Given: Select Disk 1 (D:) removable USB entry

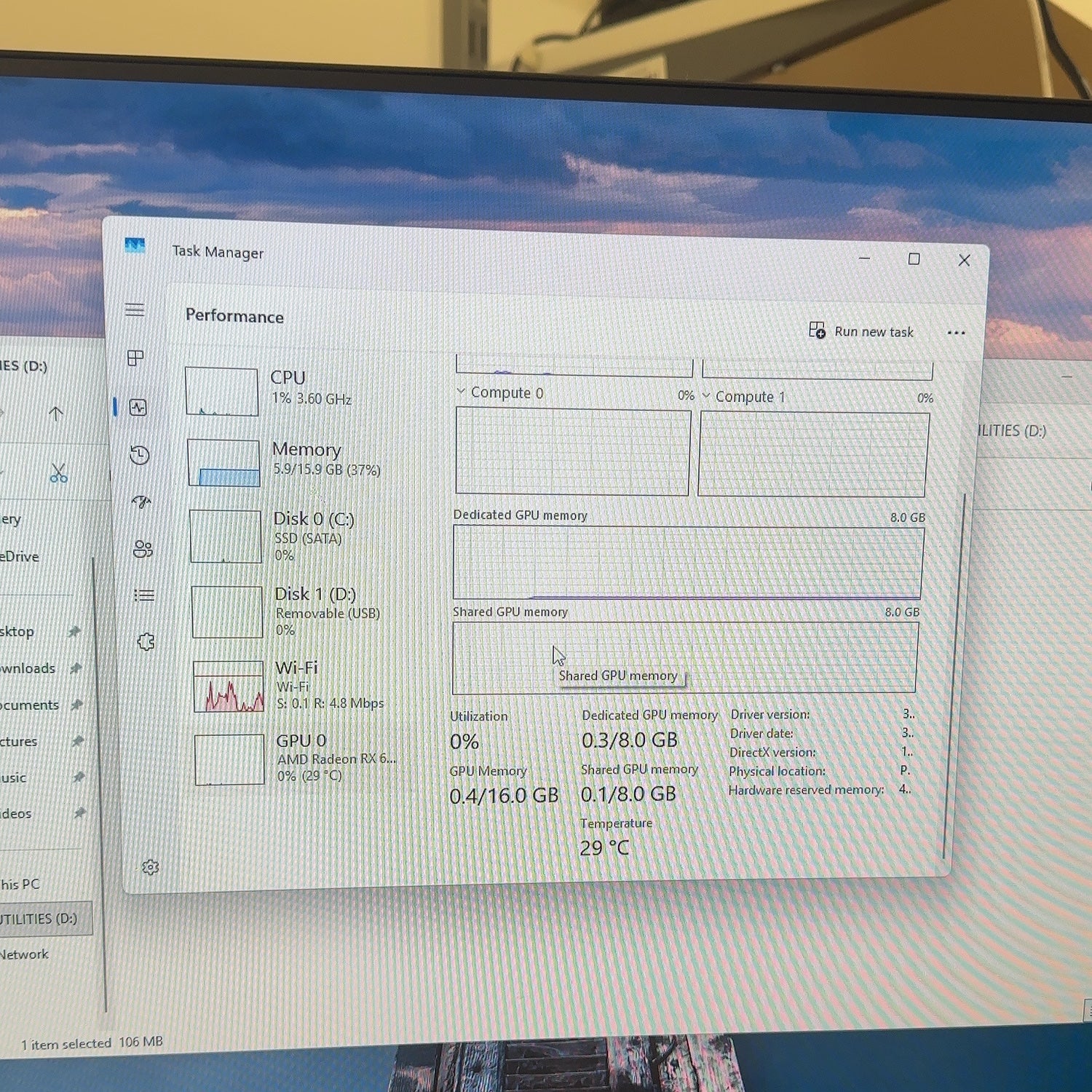Looking at the screenshot, I should 287,612.
